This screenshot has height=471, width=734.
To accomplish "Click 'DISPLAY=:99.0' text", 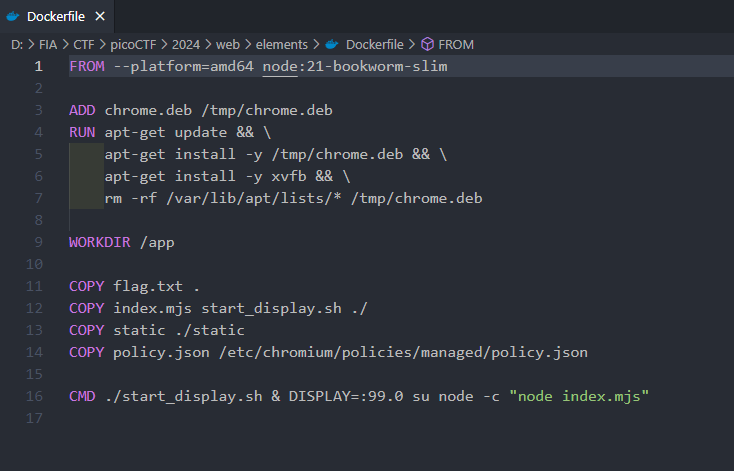I will pyautogui.click(x=346, y=397).
